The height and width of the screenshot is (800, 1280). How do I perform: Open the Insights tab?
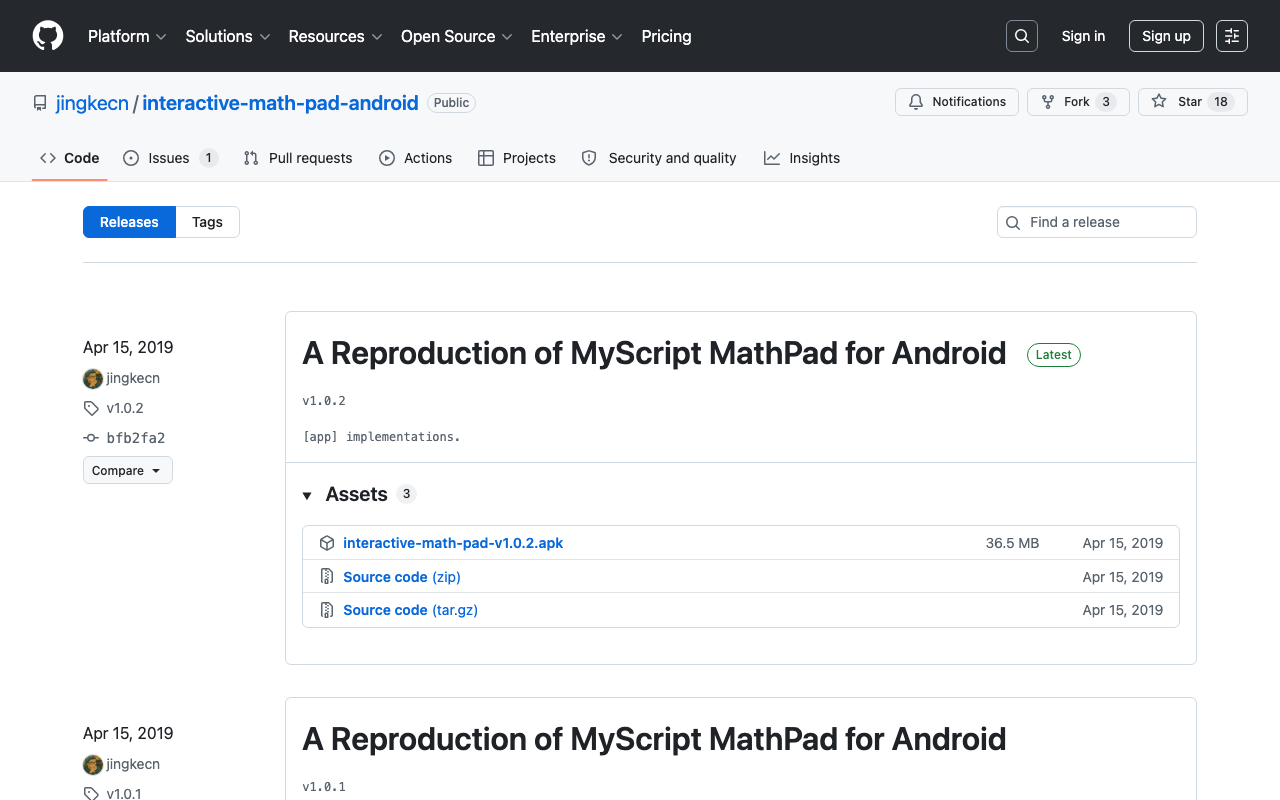pos(802,158)
